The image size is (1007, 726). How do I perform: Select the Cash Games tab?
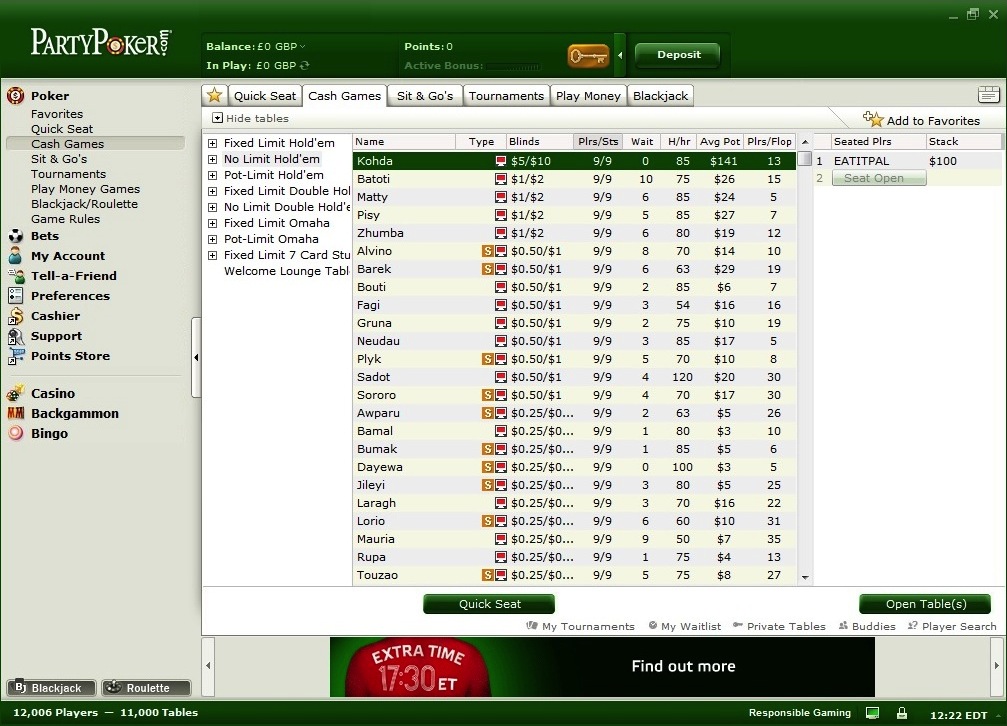[x=344, y=96]
